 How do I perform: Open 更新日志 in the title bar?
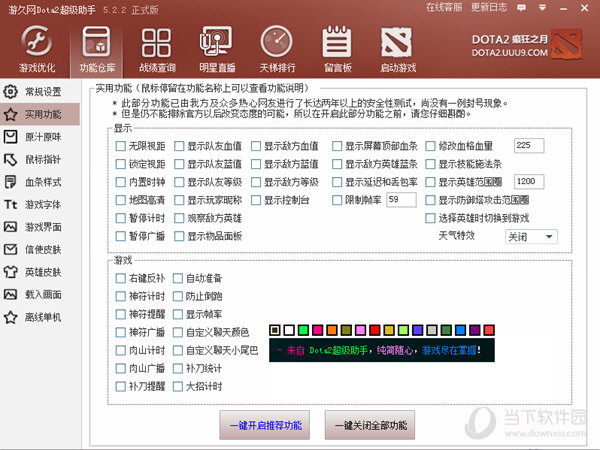tap(489, 7)
